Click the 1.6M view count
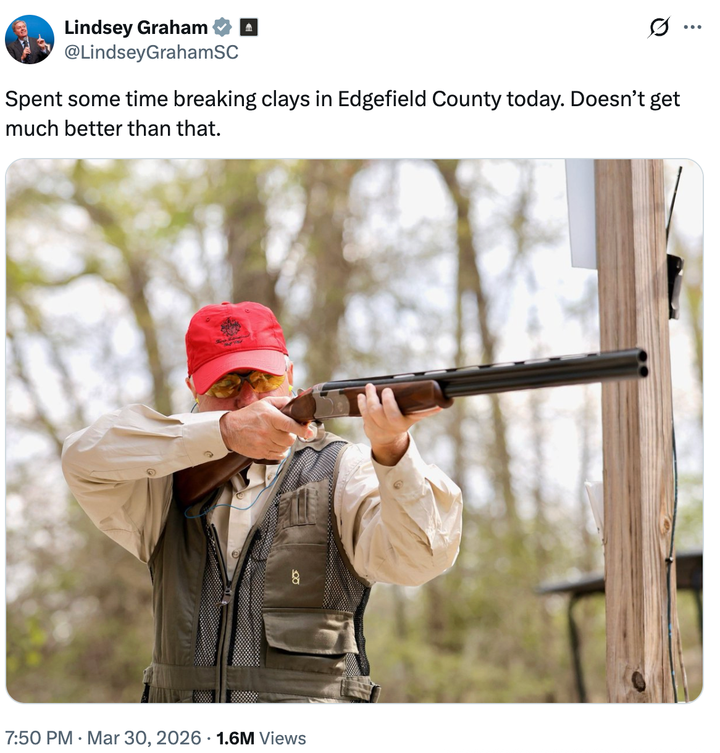720x753 pixels. point(235,738)
